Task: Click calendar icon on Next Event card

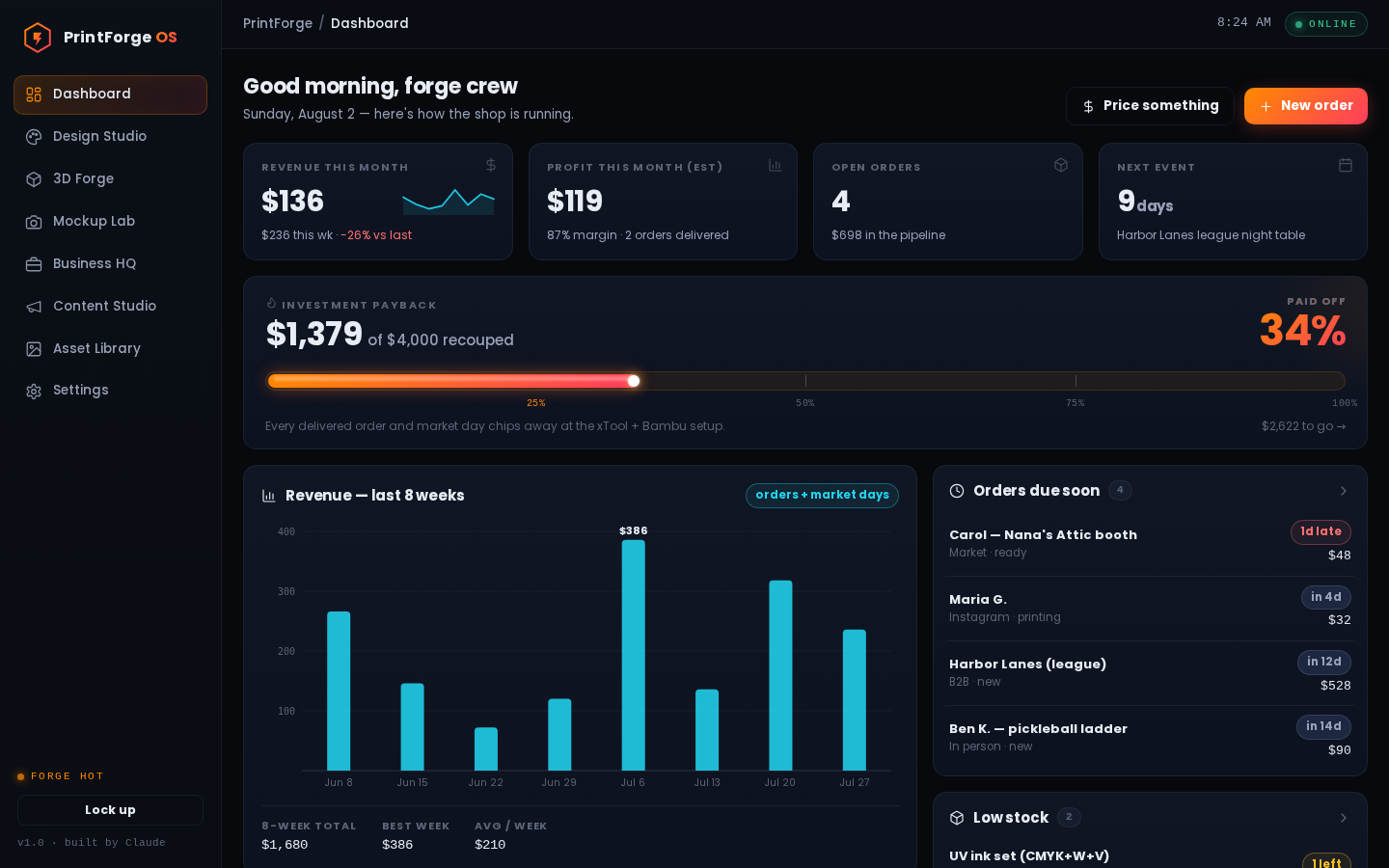Action: tap(1346, 165)
